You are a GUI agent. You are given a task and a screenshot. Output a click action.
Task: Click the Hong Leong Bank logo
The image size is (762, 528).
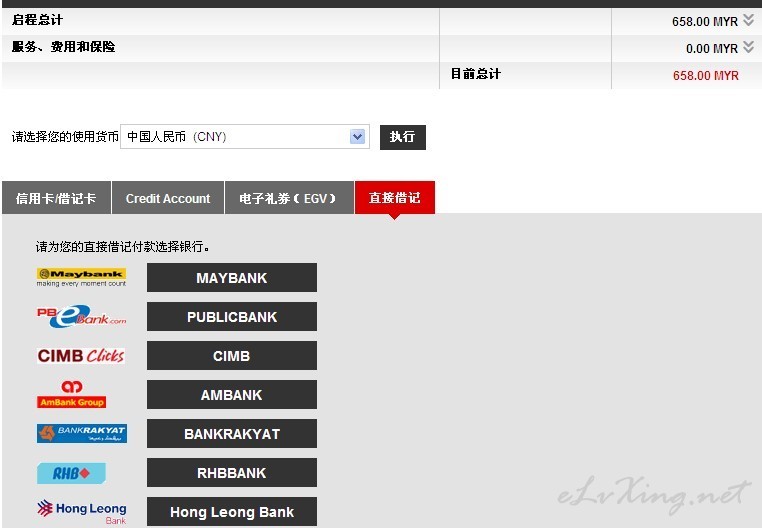[82, 512]
